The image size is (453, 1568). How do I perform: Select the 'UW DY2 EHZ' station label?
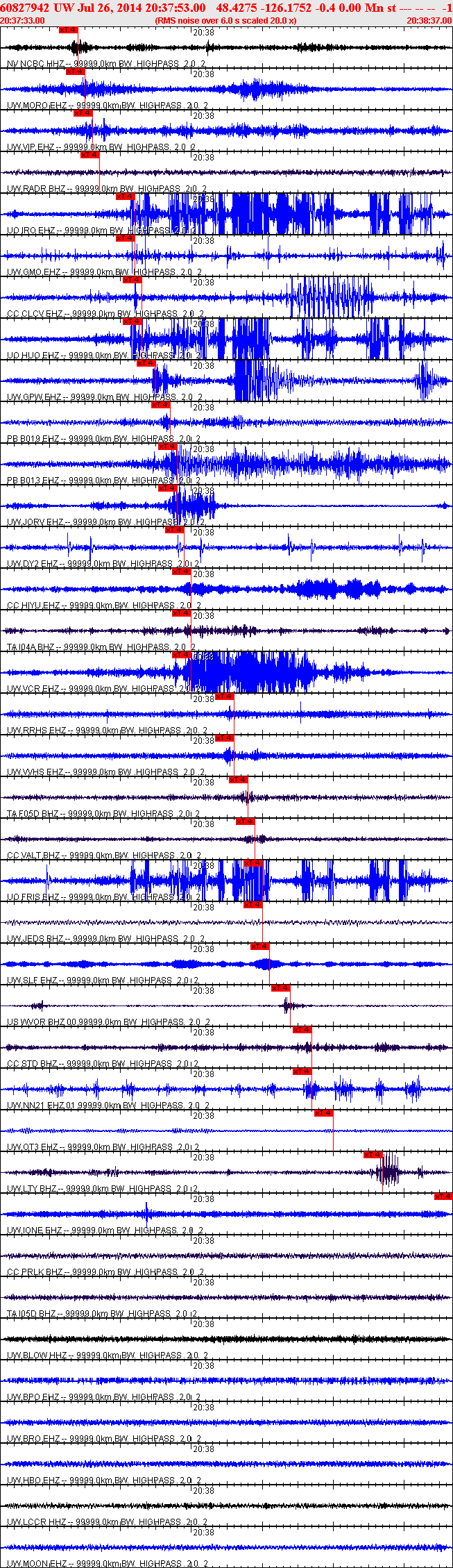point(33,564)
